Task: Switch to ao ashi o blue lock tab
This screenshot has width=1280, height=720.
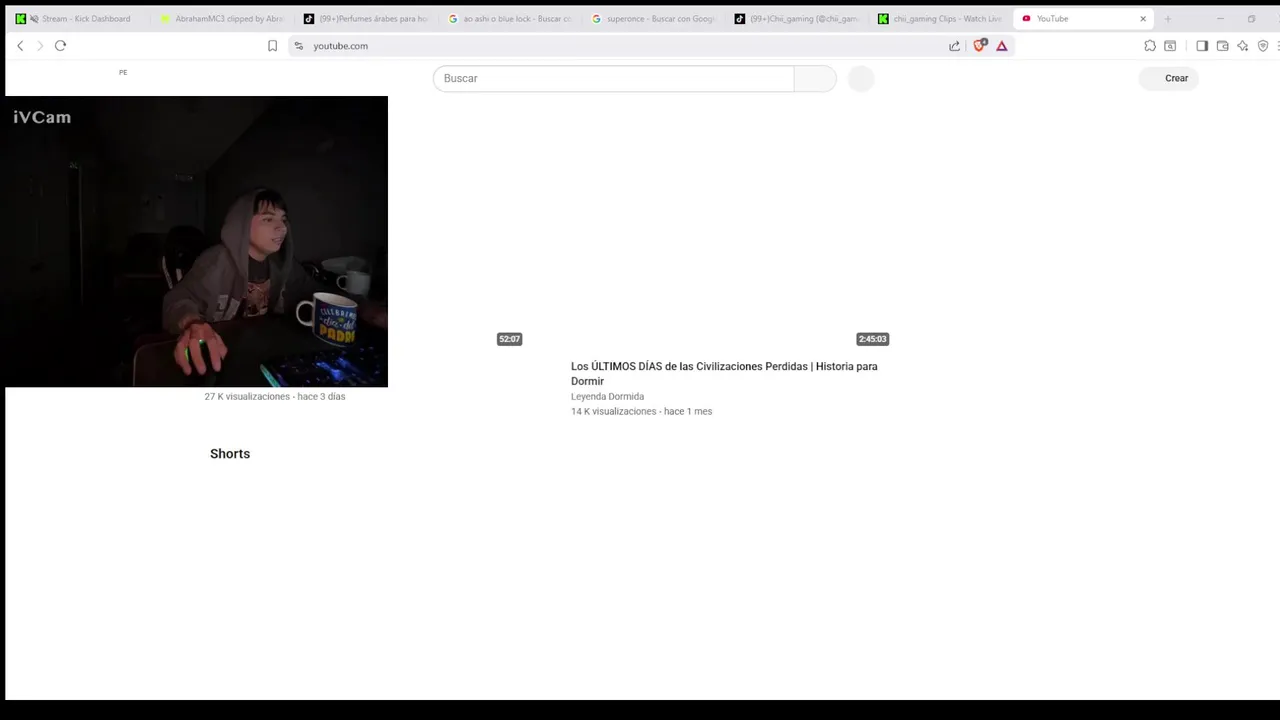Action: tap(510, 18)
